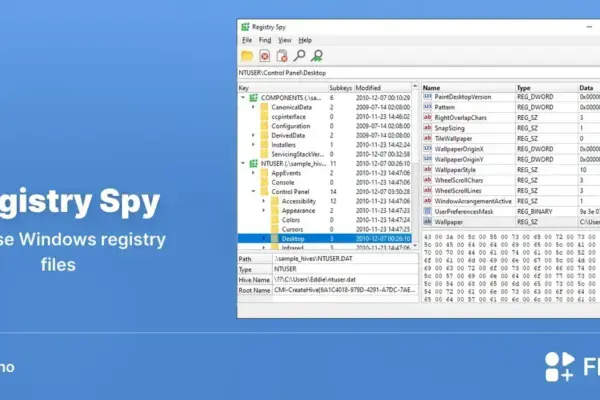
Task: Click the CanonicalData folder icon
Action: click(264, 107)
